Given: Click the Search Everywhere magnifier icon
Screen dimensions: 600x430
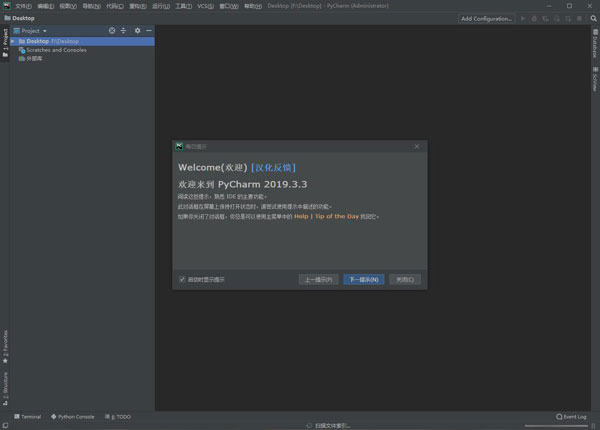Looking at the screenshot, I should click(x=592, y=18).
